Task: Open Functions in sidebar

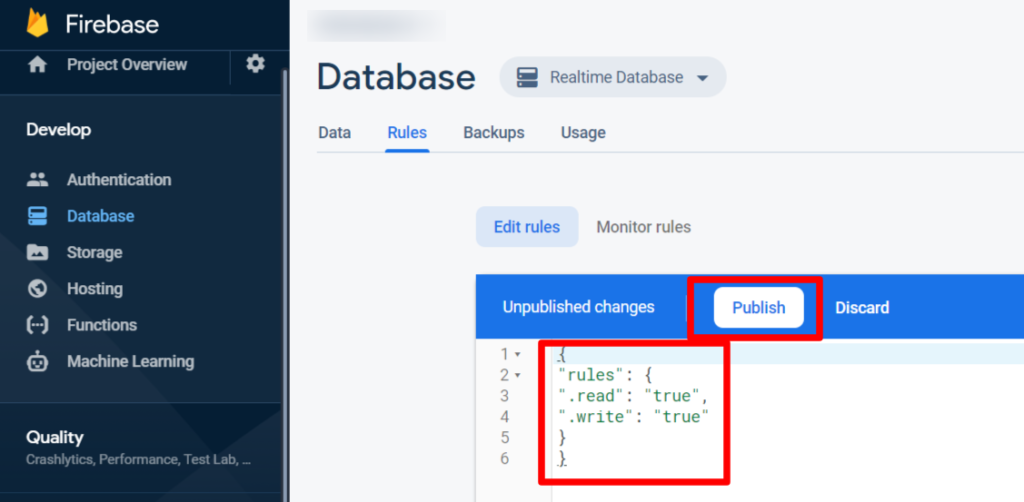Action: 102,325
